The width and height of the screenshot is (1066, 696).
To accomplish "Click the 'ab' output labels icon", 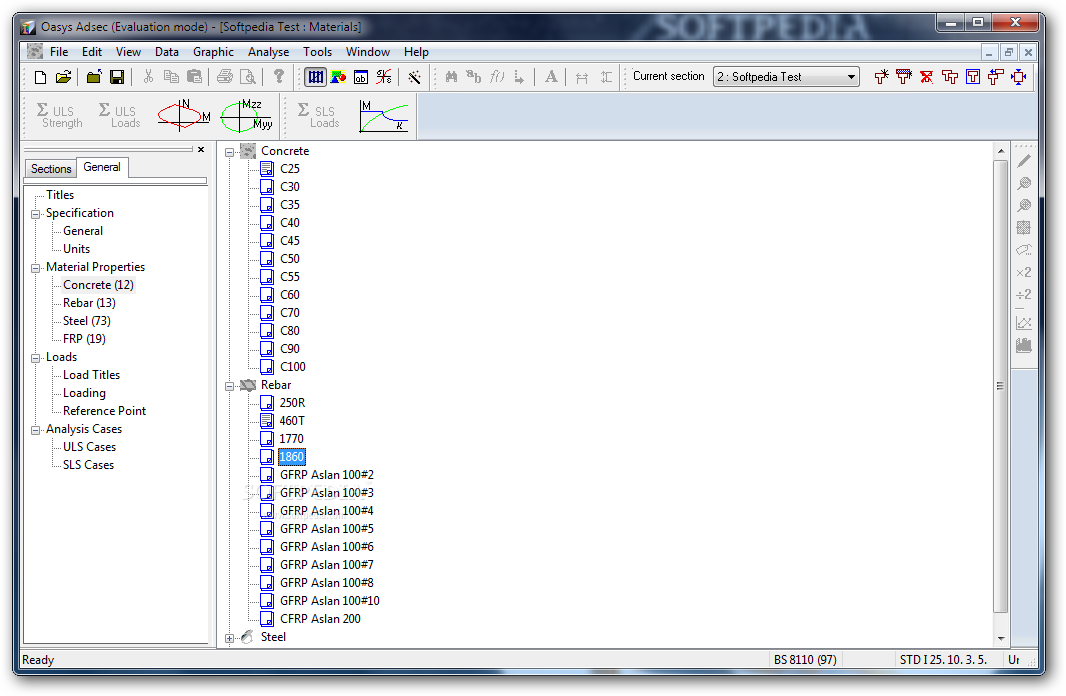I will [361, 77].
